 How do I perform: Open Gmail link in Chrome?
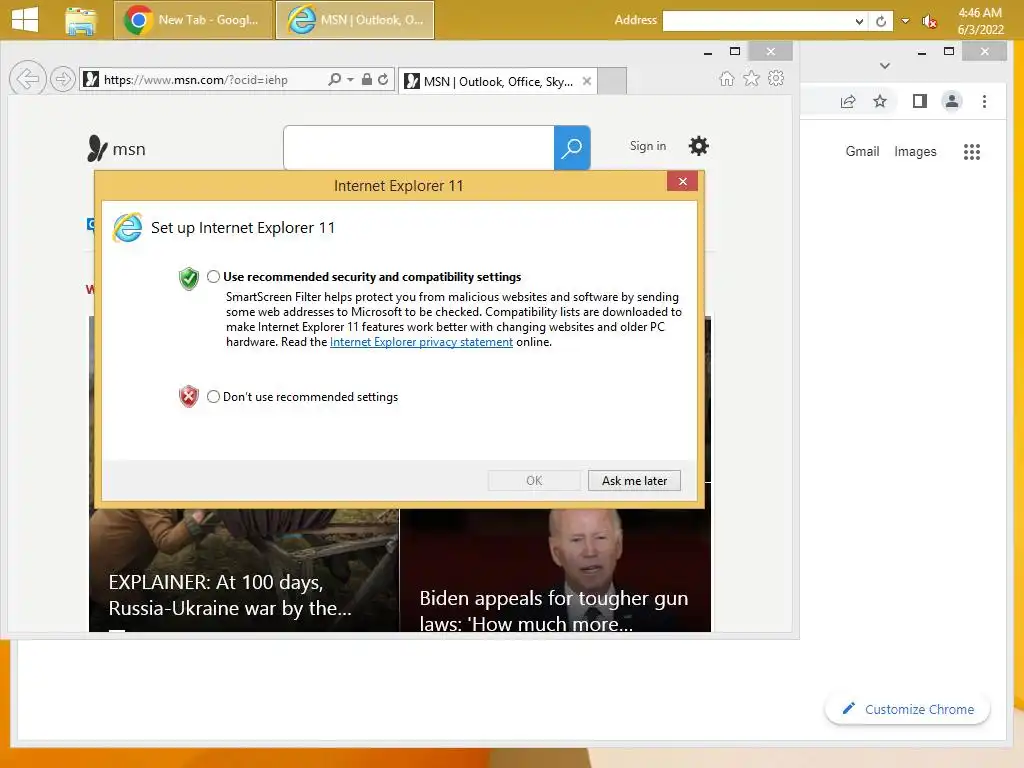[862, 152]
